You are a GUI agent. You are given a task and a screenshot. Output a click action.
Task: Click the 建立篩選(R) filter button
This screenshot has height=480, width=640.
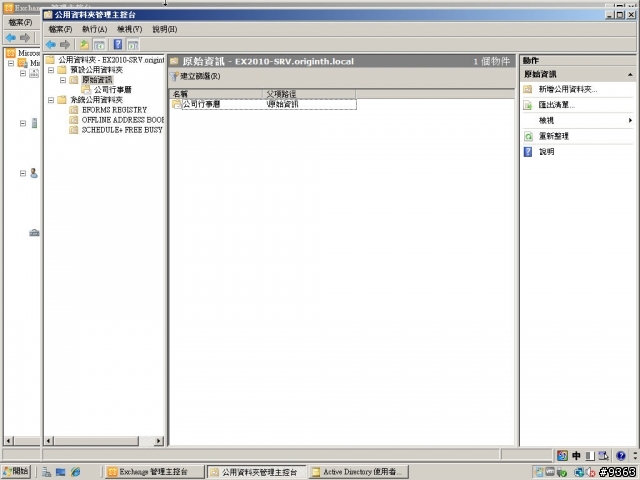196,76
